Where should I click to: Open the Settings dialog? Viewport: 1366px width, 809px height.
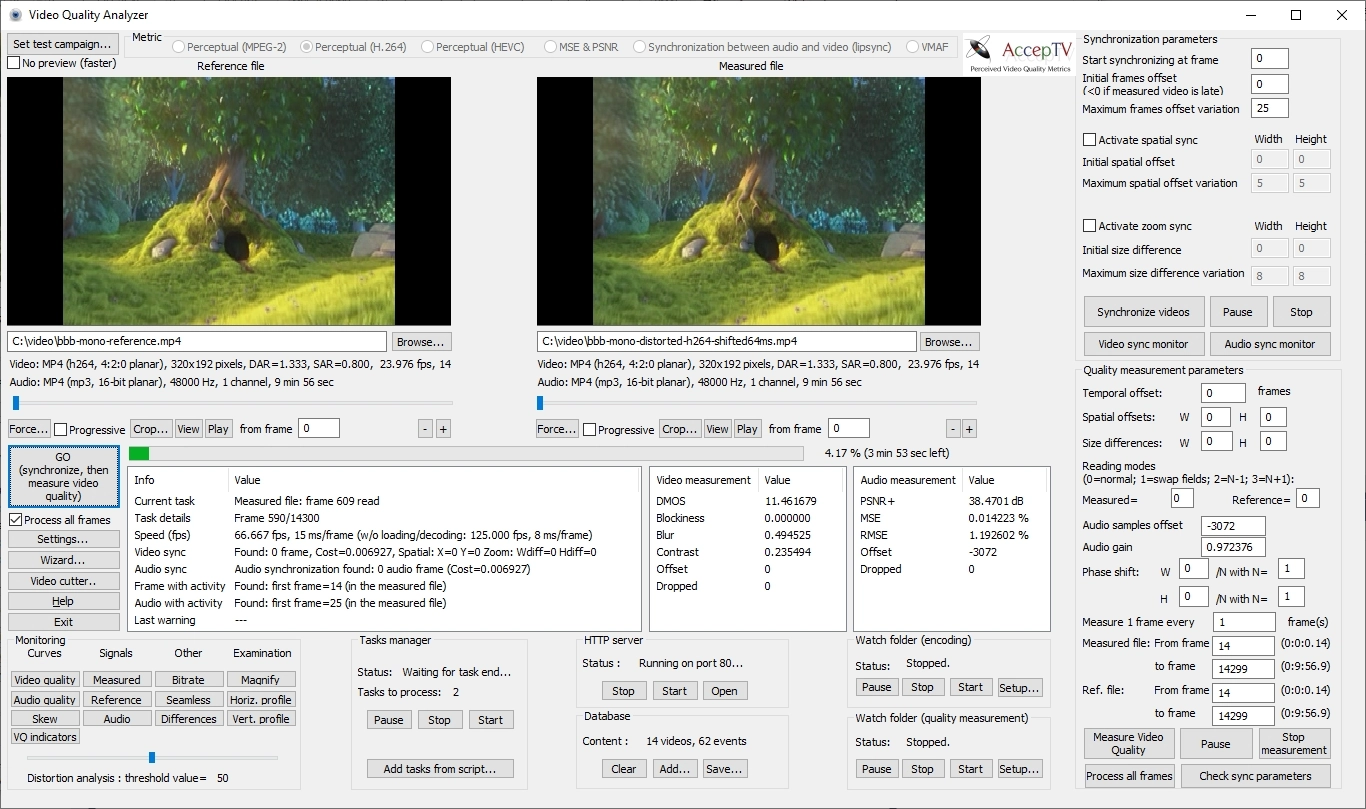coord(63,540)
